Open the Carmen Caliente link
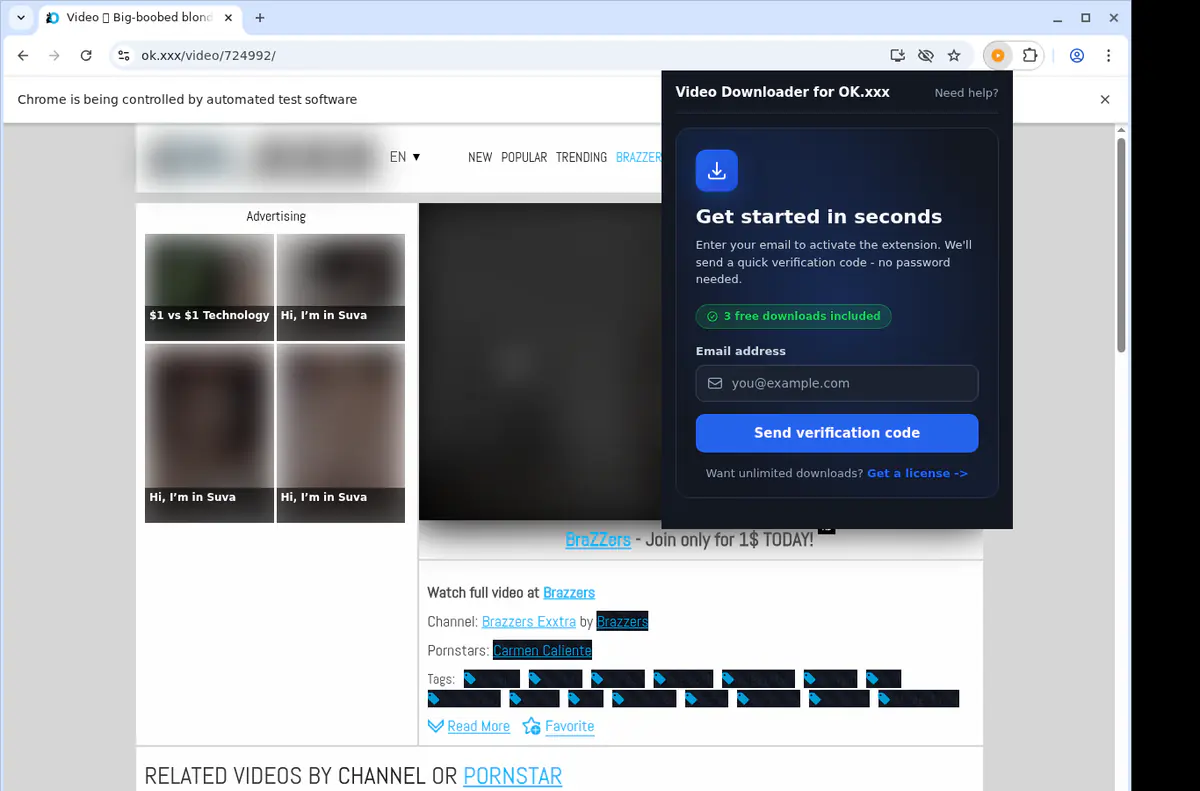Screen dimensions: 1200x791 542,651
